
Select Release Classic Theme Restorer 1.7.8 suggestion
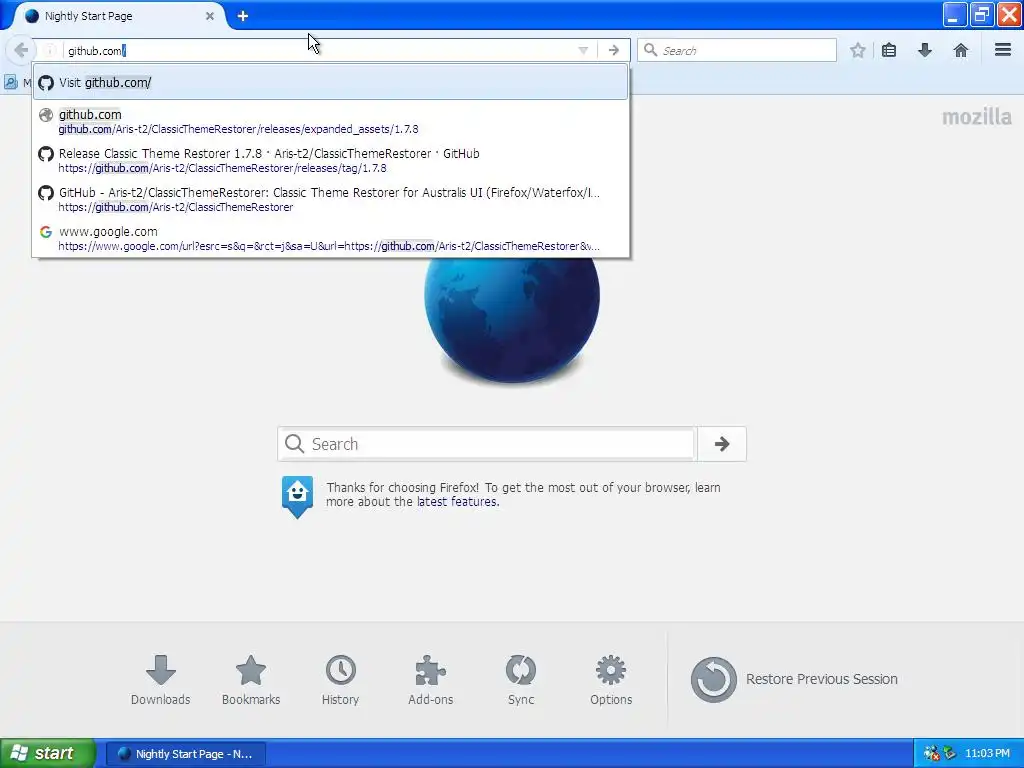click(x=330, y=161)
